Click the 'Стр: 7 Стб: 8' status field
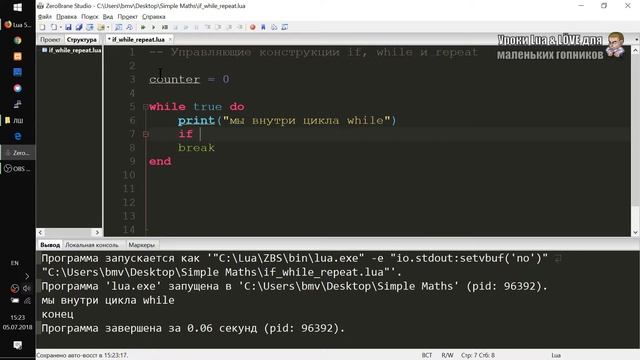Screen dimensions: 640x360 [478, 356]
